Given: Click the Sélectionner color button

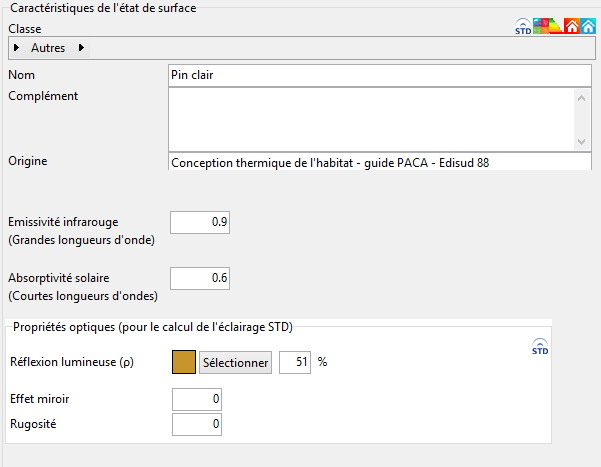Looking at the screenshot, I should (x=235, y=362).
